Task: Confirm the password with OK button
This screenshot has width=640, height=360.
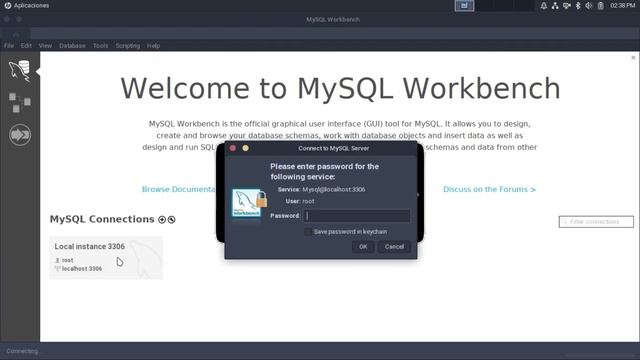Action: click(x=363, y=247)
